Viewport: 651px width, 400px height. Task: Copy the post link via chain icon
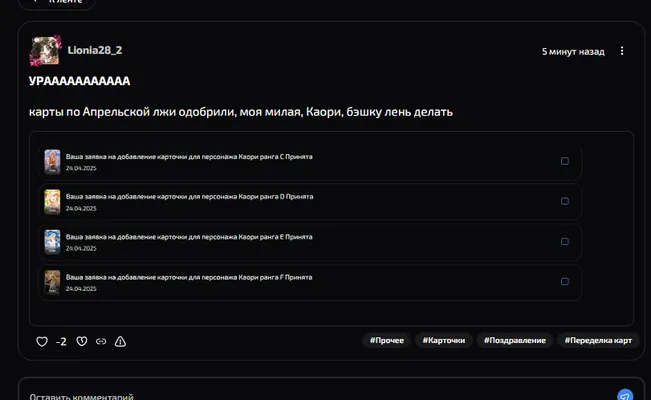click(x=101, y=341)
